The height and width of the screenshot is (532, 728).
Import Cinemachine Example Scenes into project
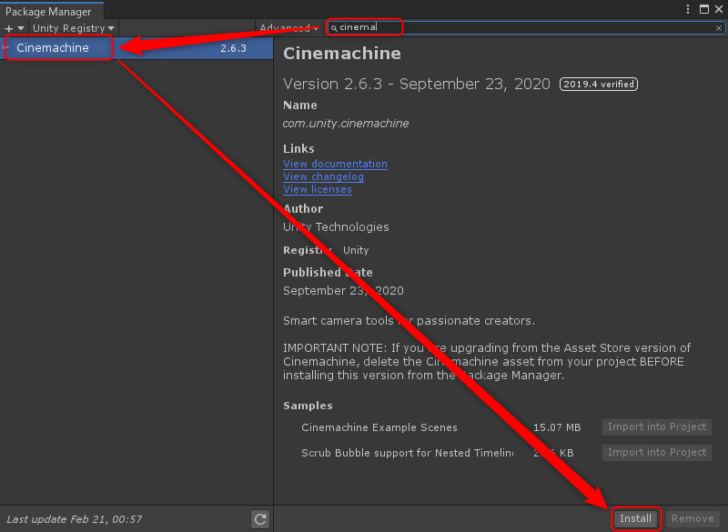coord(657,427)
